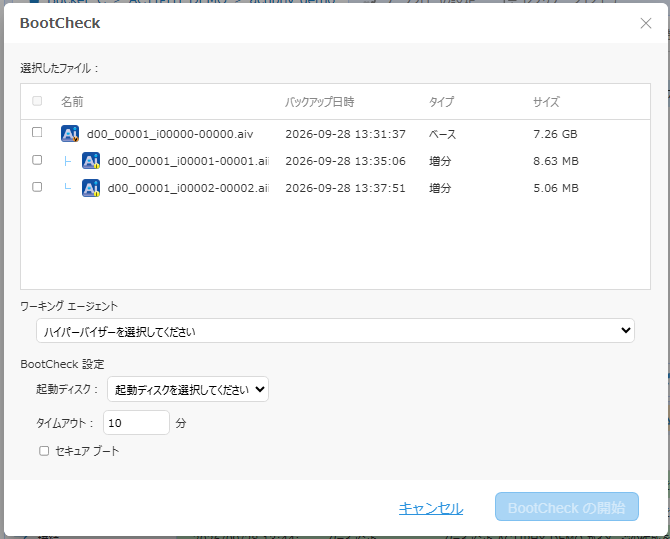
Task: Select the file name d00_00001_i00002-00002.aii
Action: [188, 188]
